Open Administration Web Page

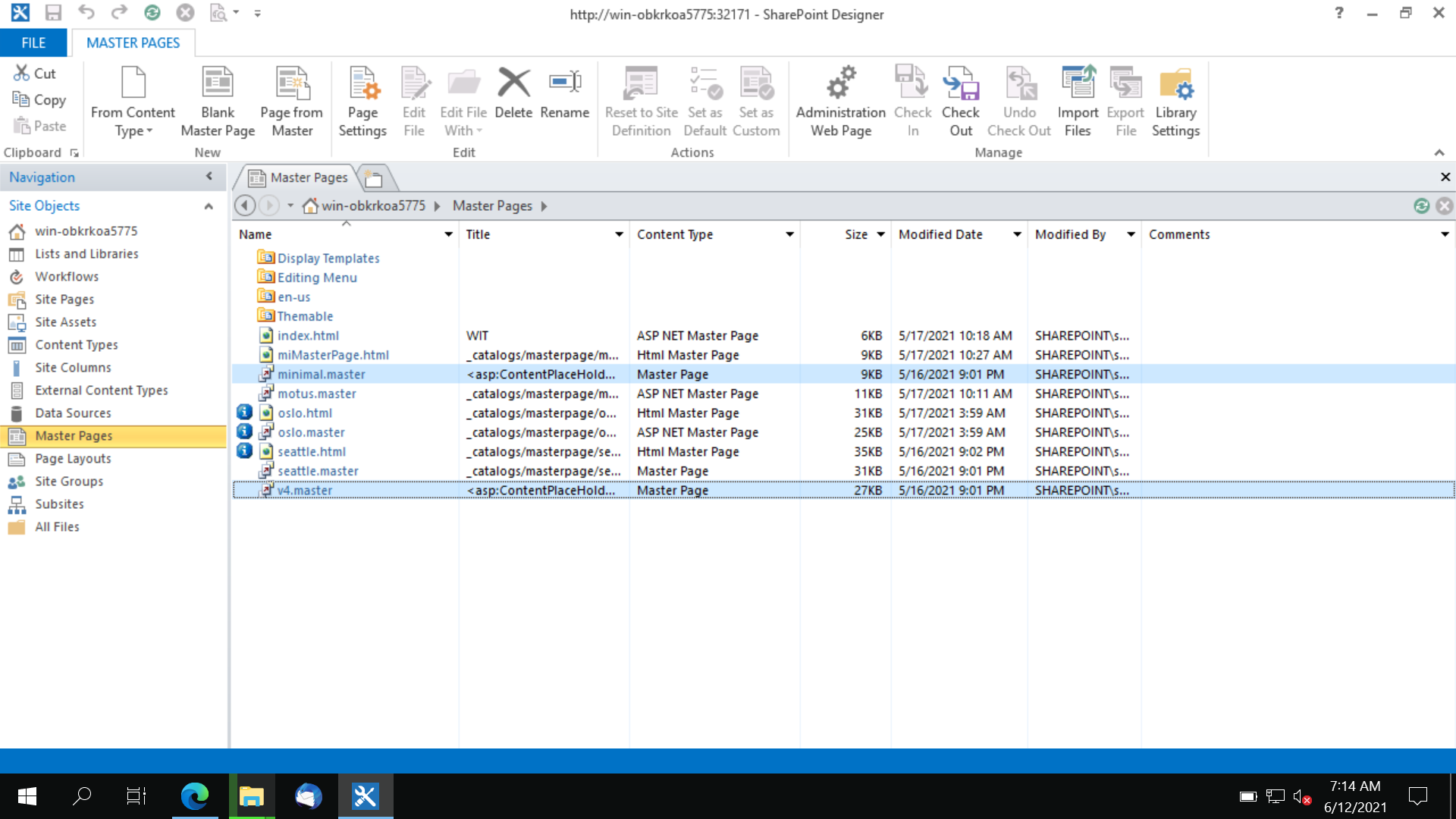tap(841, 103)
